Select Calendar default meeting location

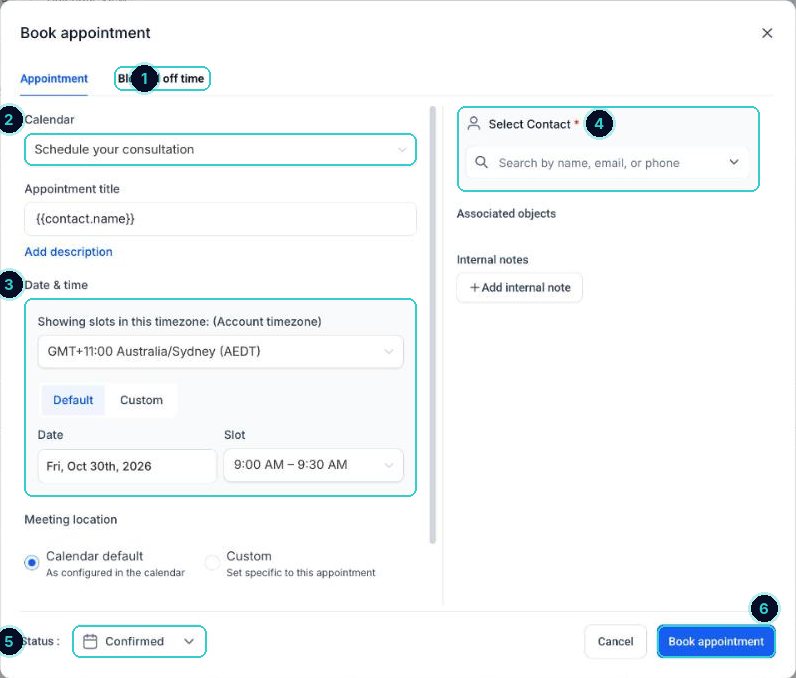(x=31, y=562)
